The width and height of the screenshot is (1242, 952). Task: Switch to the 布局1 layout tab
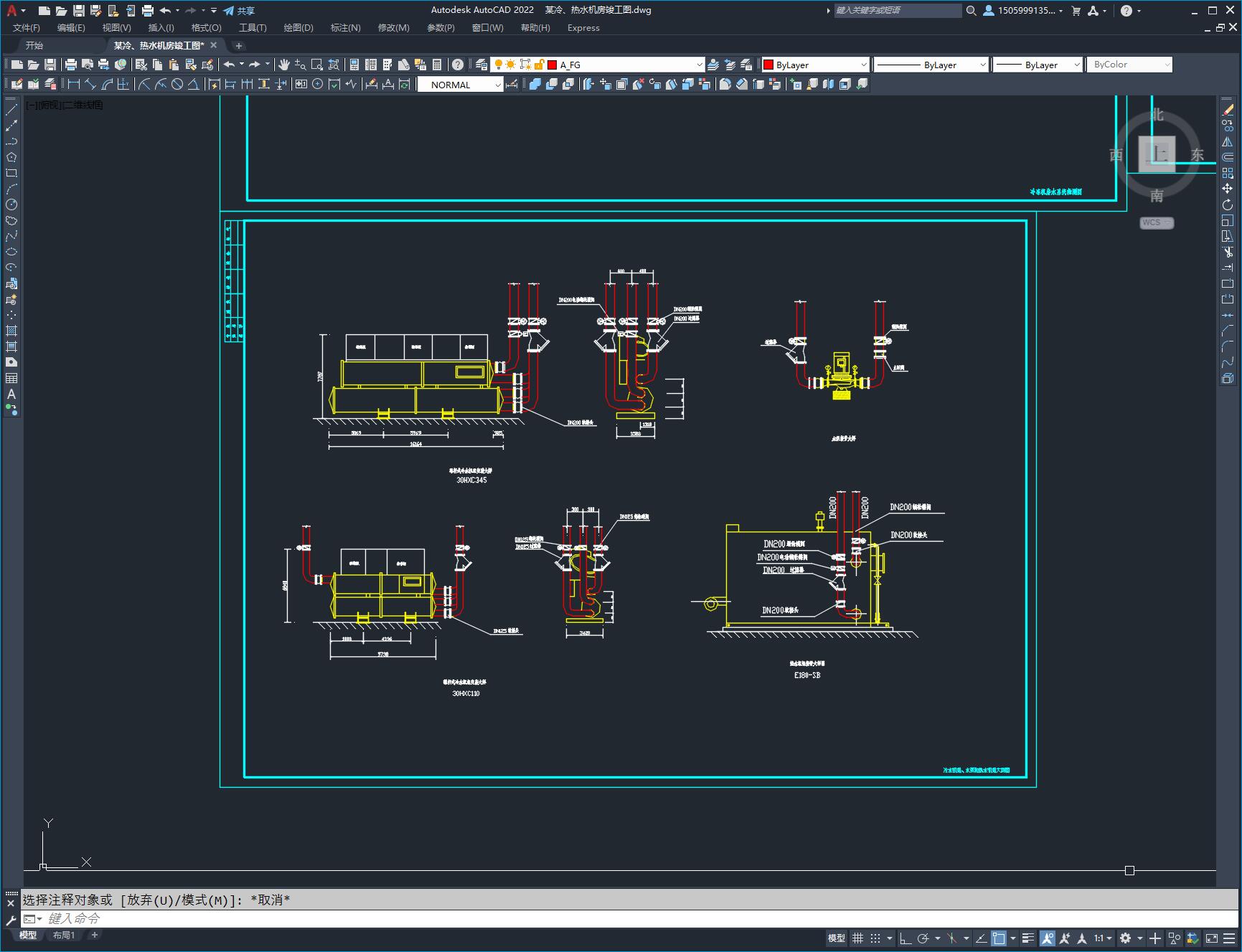pos(64,935)
